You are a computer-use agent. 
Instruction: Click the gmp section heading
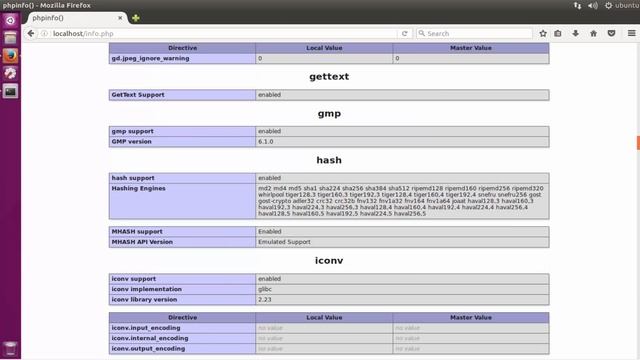point(329,114)
